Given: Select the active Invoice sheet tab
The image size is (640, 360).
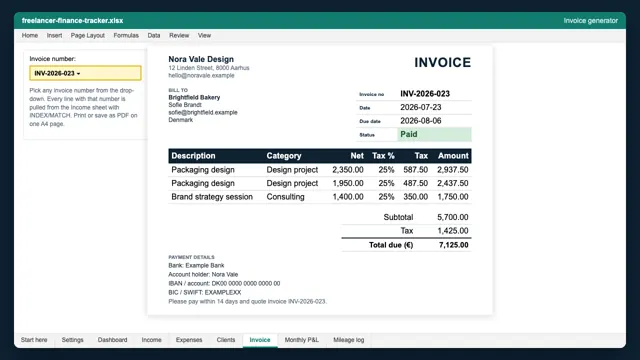Looking at the screenshot, I should click(260, 340).
